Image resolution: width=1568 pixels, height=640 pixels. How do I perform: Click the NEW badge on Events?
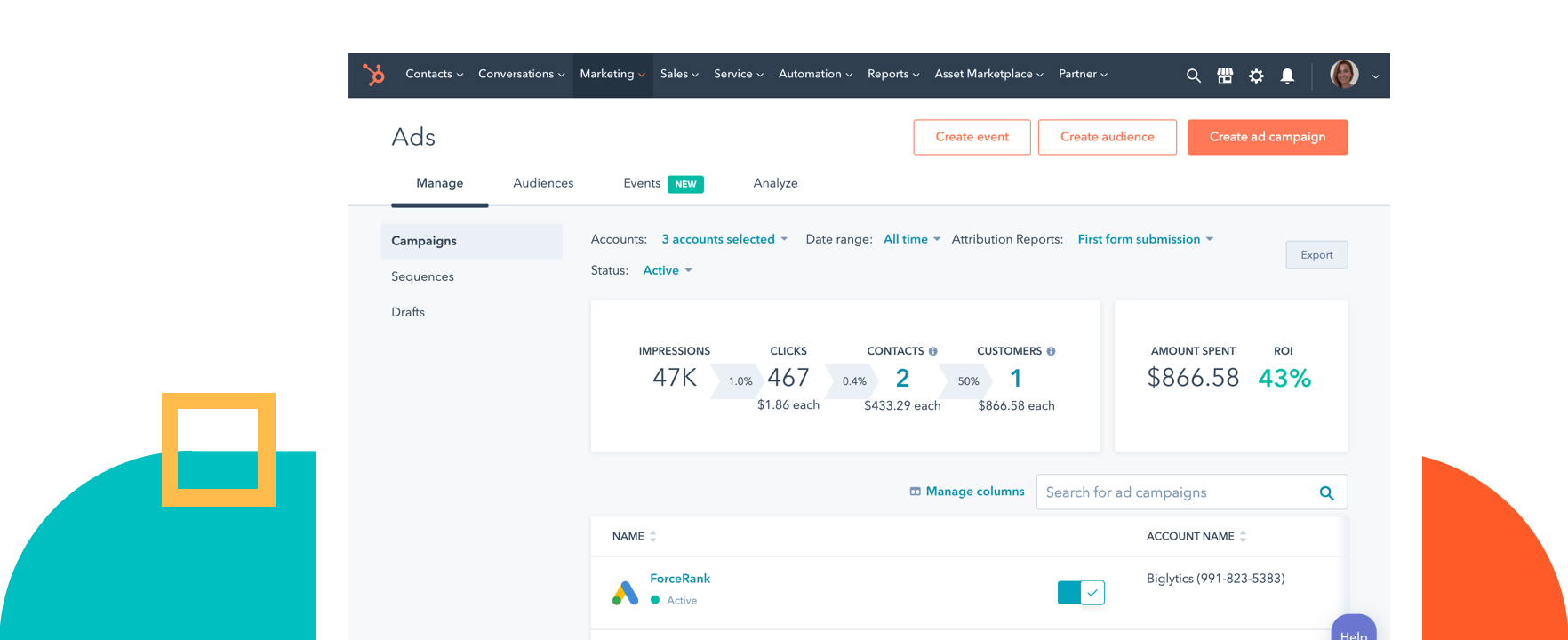coord(685,184)
